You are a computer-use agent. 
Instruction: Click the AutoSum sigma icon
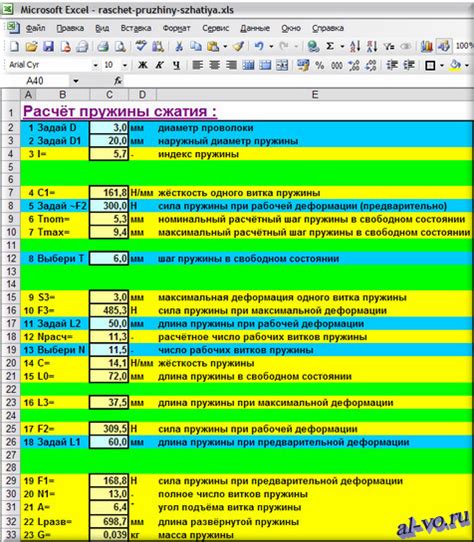[330, 46]
